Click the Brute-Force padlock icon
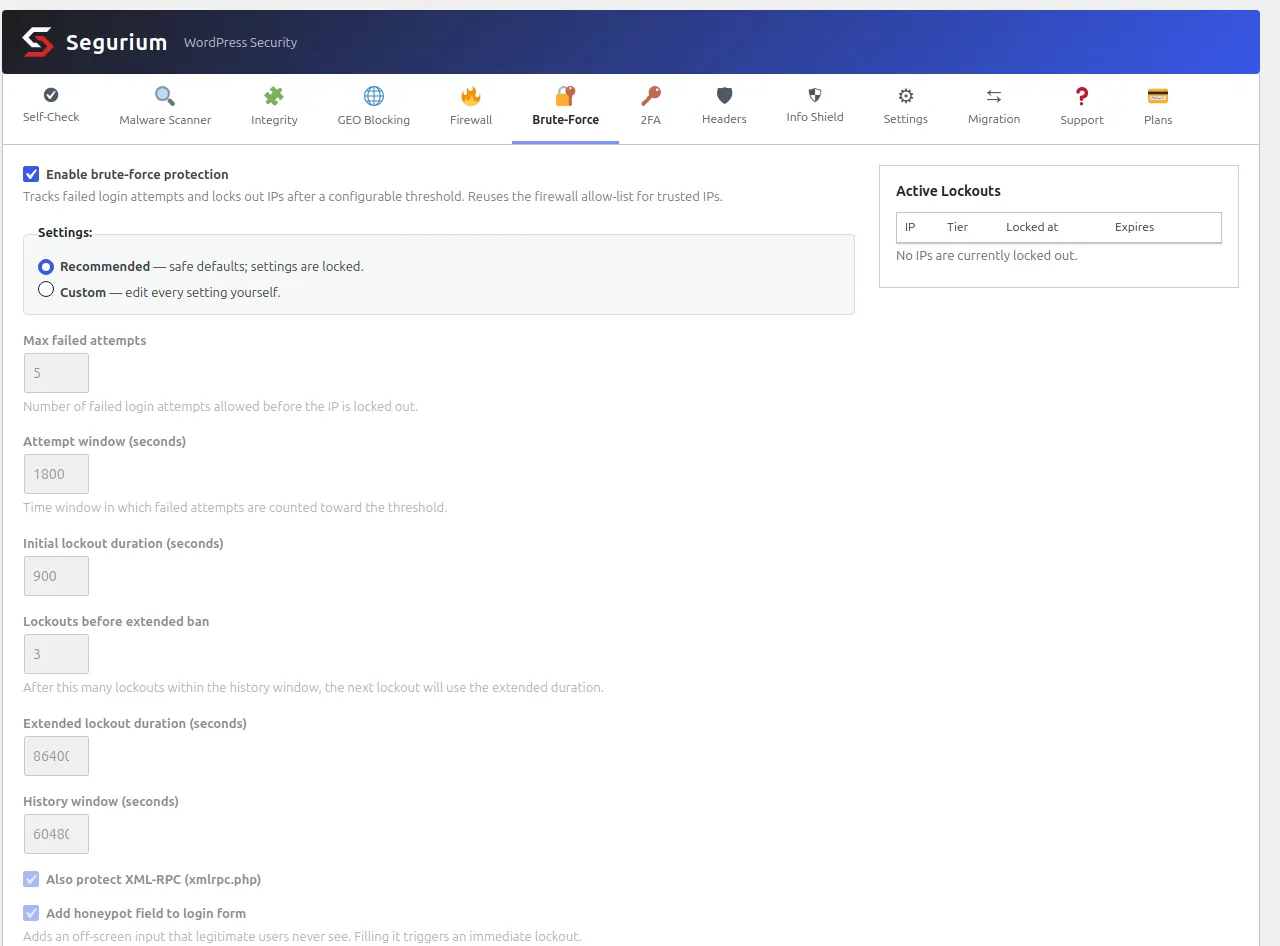The height and width of the screenshot is (946, 1280). pos(566,96)
